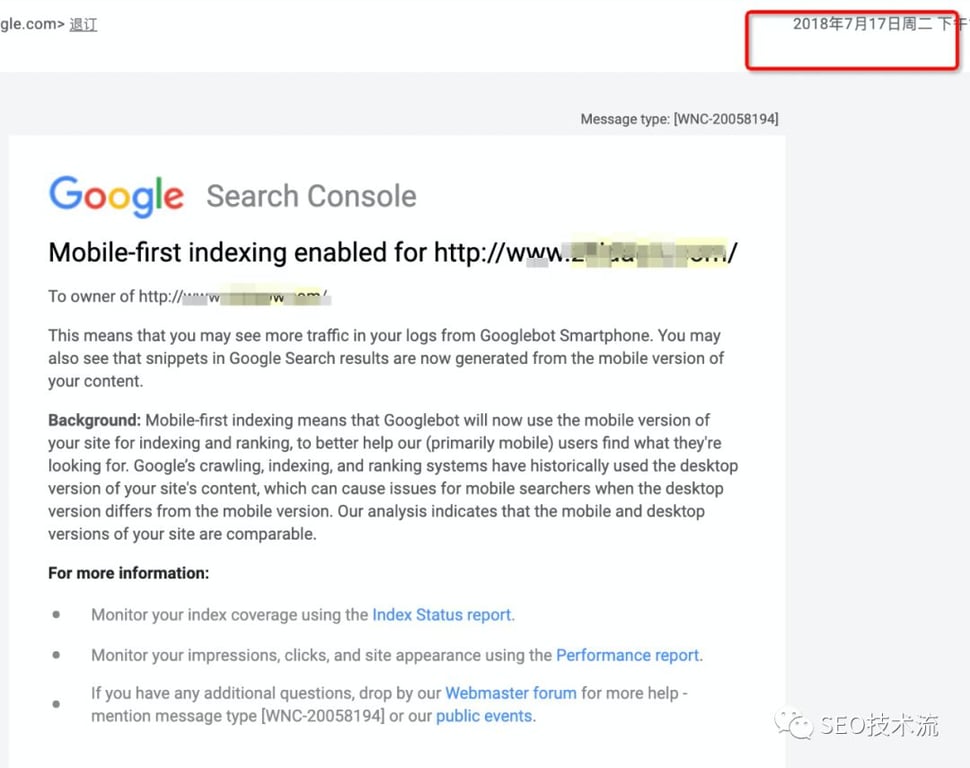Visit the Webmaster forum link

click(x=510, y=693)
